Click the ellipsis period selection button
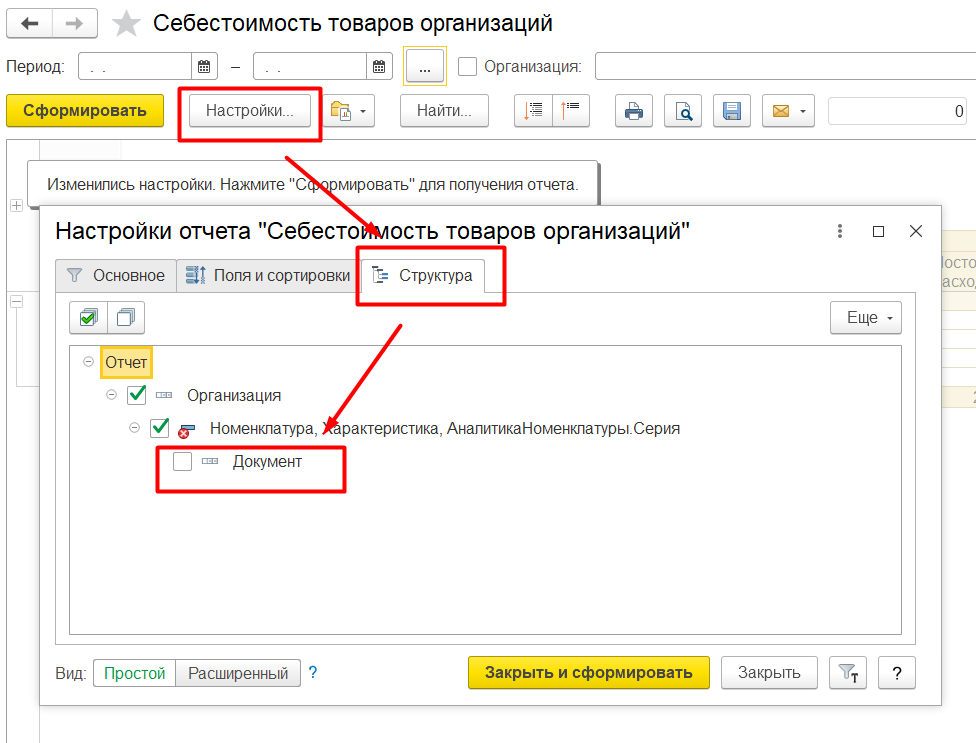This screenshot has width=976, height=743. [x=425, y=67]
